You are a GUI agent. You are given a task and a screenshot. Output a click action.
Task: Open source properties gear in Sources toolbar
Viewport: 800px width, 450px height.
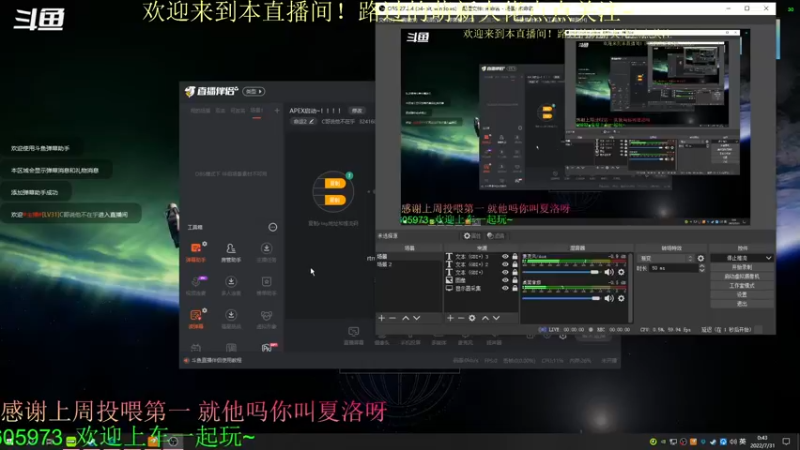click(x=472, y=318)
